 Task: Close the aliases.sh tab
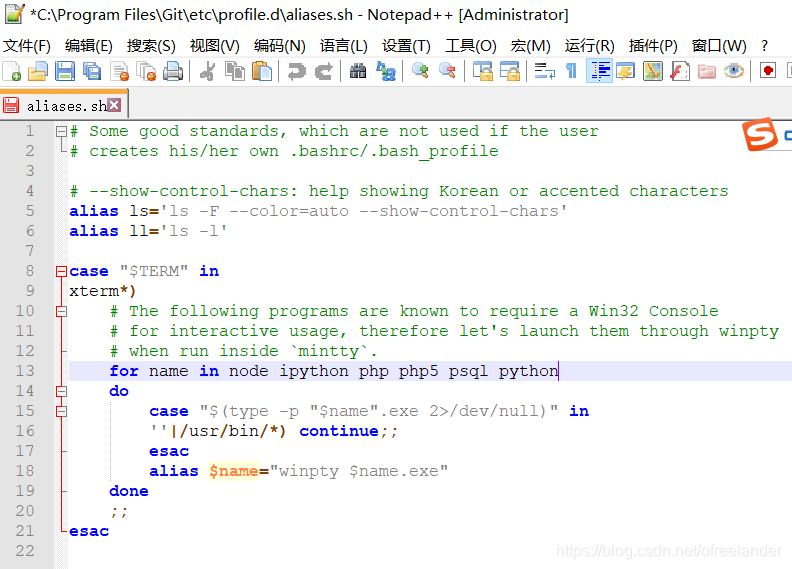[115, 105]
